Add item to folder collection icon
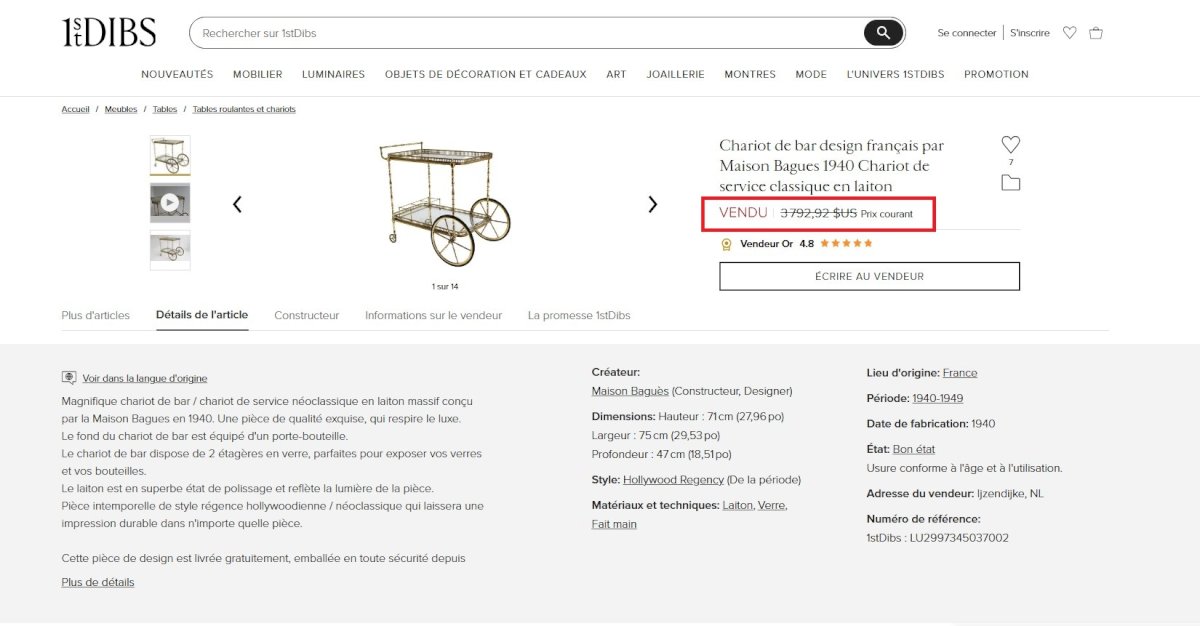The height and width of the screenshot is (626, 1200). pyautogui.click(x=1011, y=183)
